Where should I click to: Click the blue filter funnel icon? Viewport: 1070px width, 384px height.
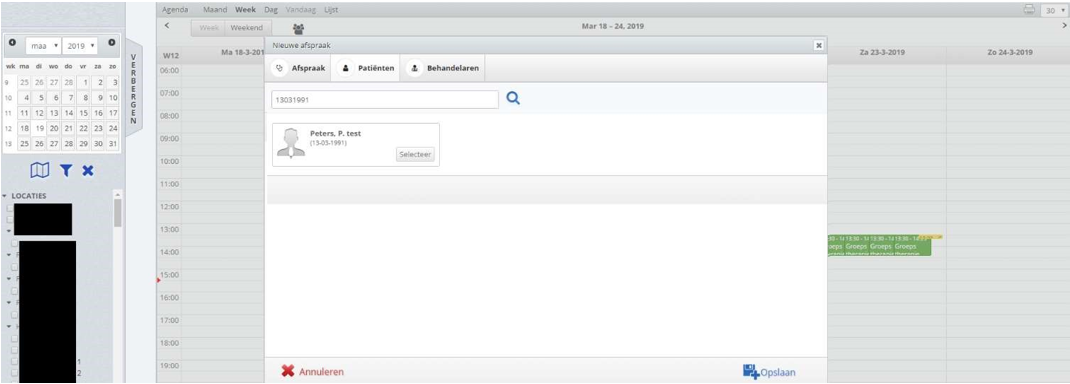click(66, 171)
